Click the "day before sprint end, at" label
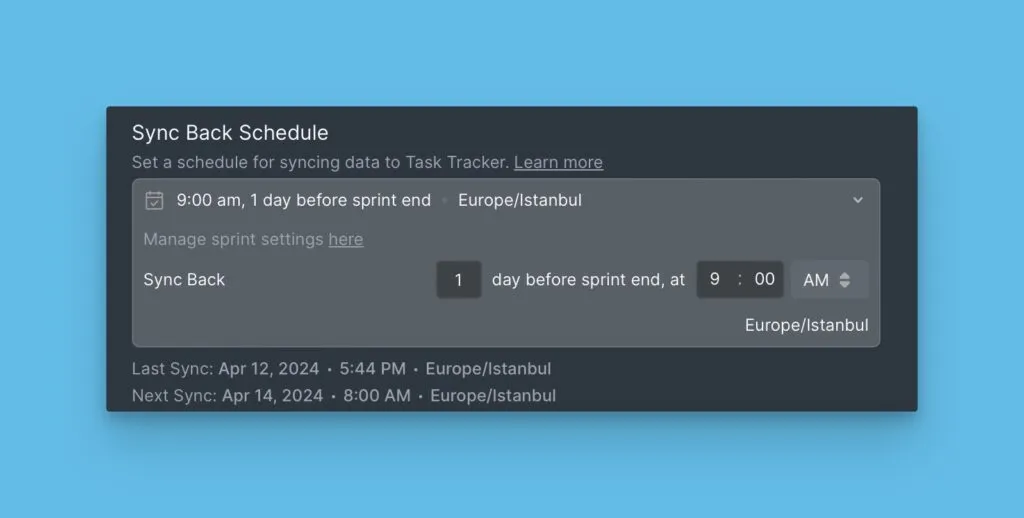 click(x=588, y=280)
